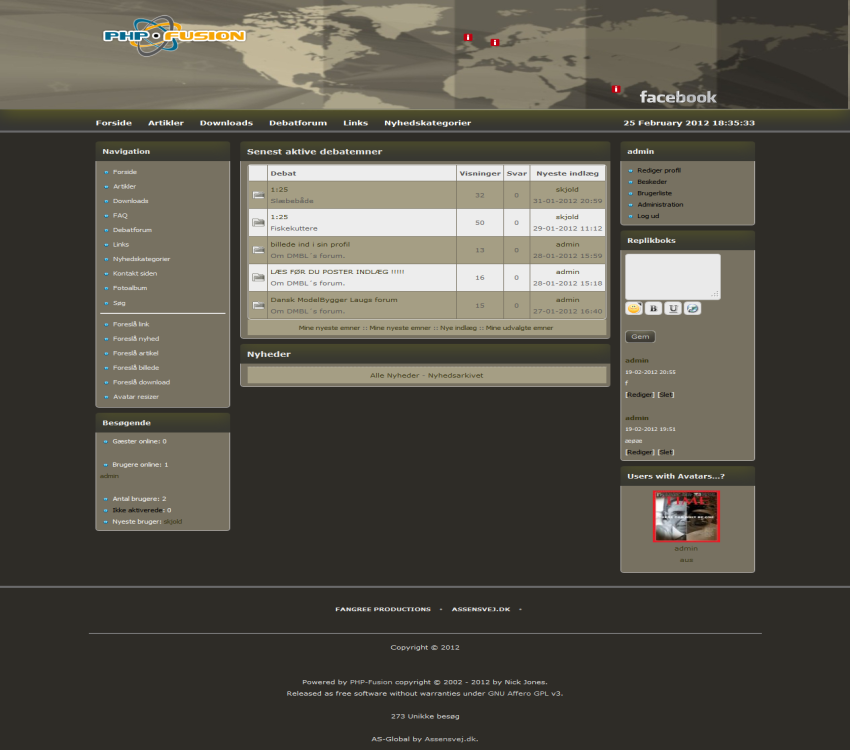Go to Nyhedskategorier in the top menu
The image size is (850, 750).
(x=427, y=123)
